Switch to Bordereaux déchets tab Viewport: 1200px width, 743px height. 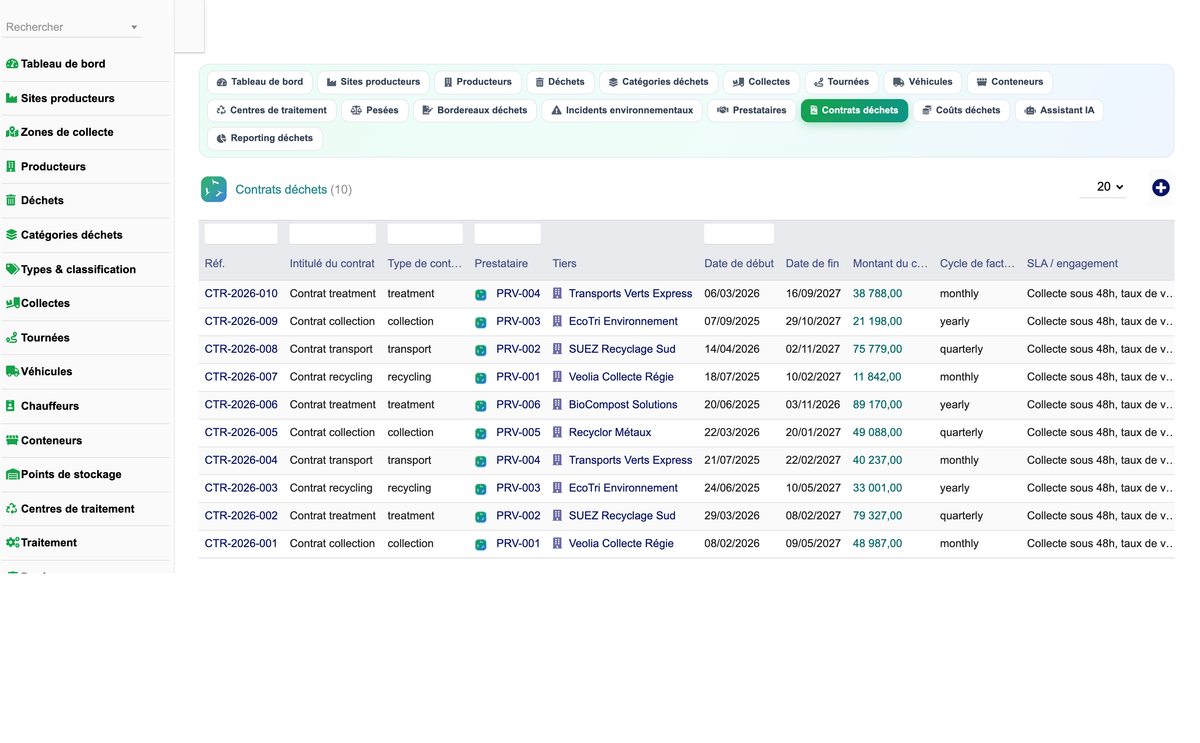point(475,110)
